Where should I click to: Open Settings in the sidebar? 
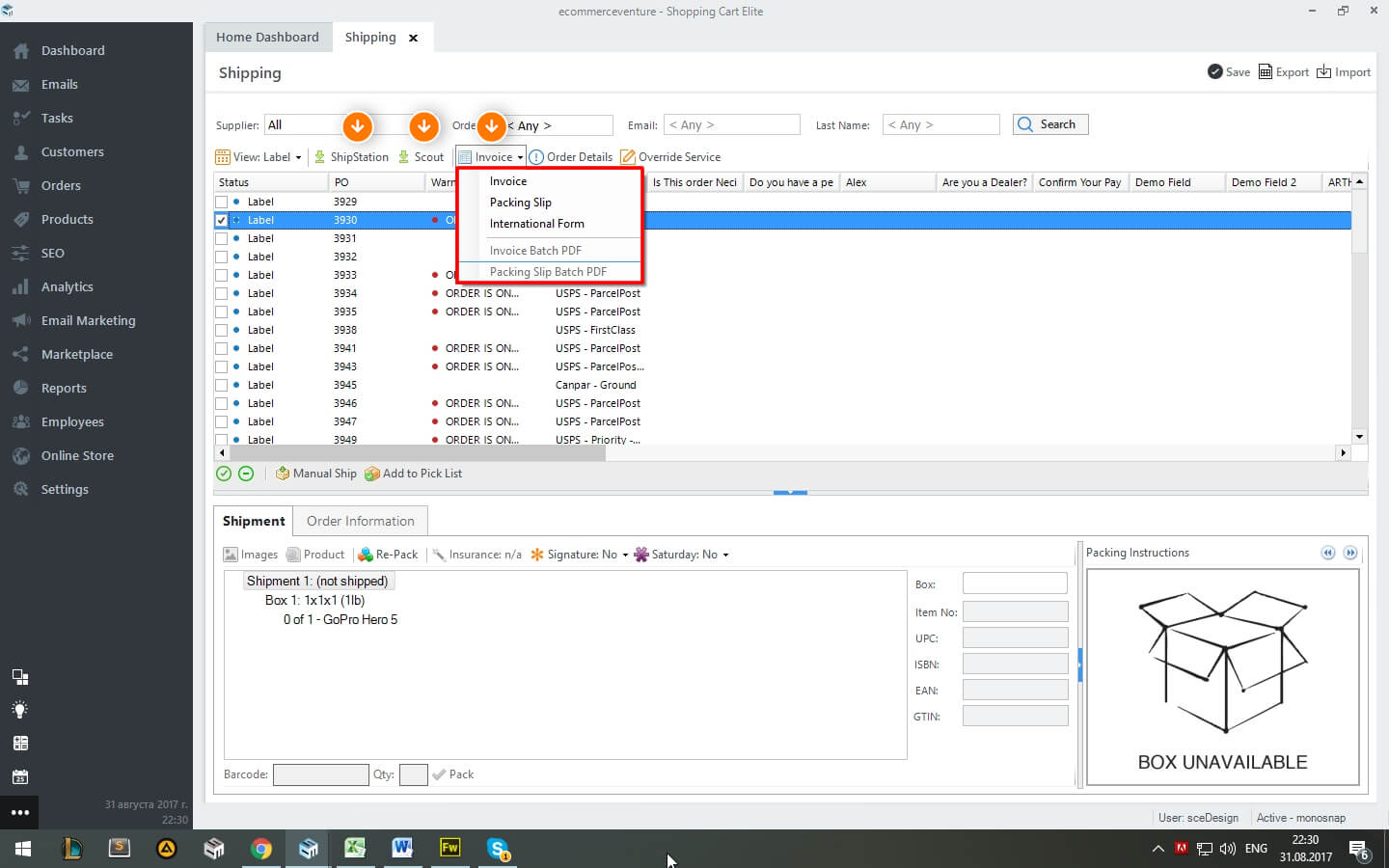65,490
